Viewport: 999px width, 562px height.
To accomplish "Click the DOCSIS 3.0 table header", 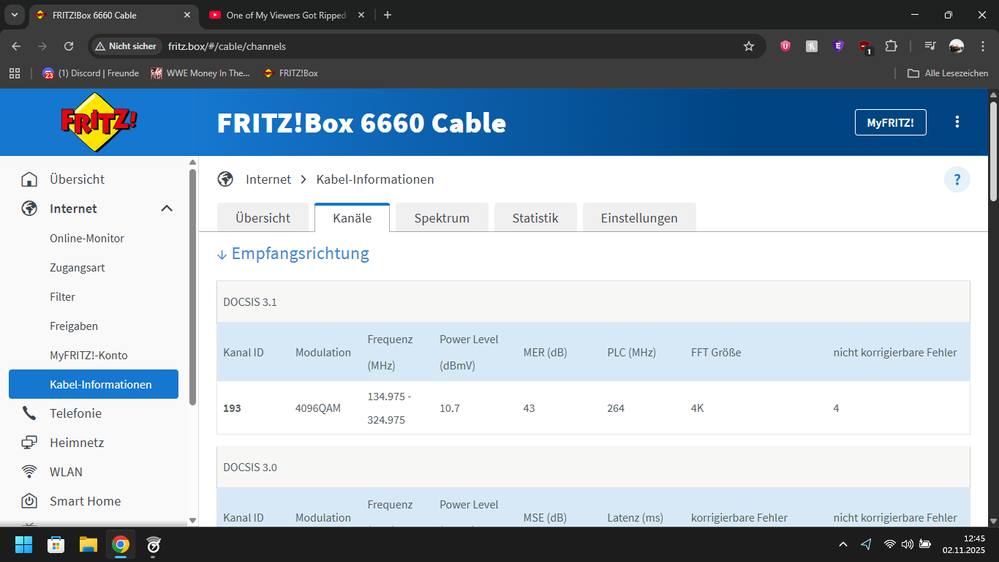I will pos(593,467).
